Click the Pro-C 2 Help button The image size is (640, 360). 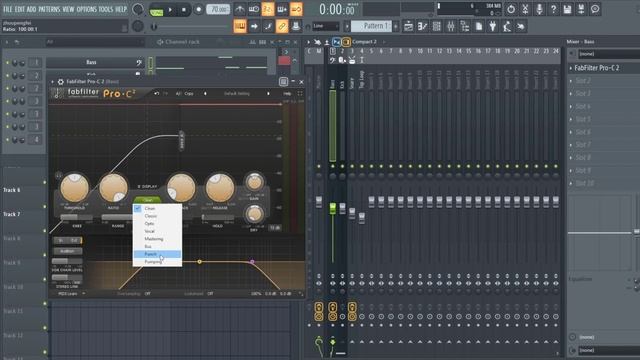[287, 93]
